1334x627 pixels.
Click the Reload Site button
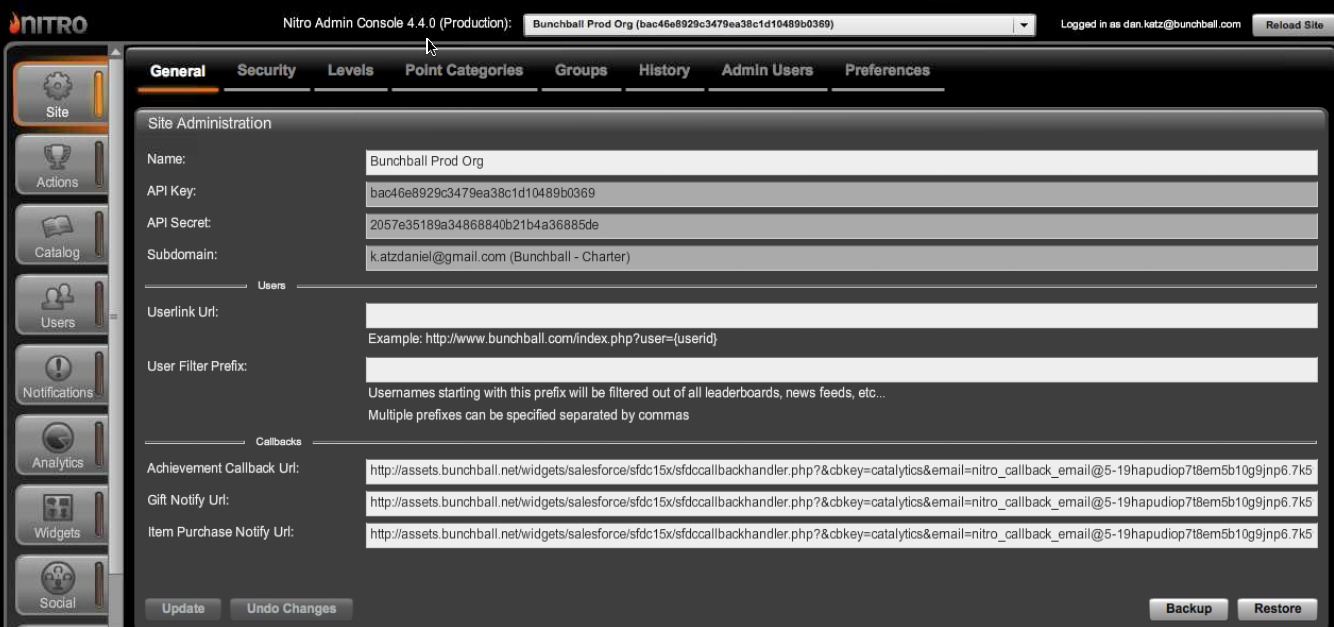pos(1293,25)
